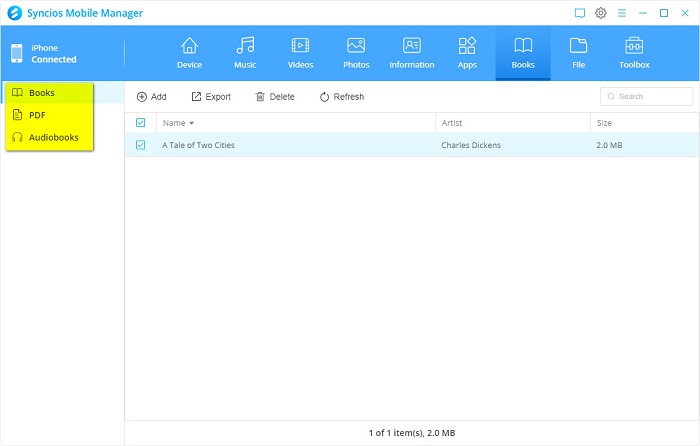This screenshot has height=446, width=700.
Task: Sort by Name column dropdown arrow
Action: tap(191, 123)
